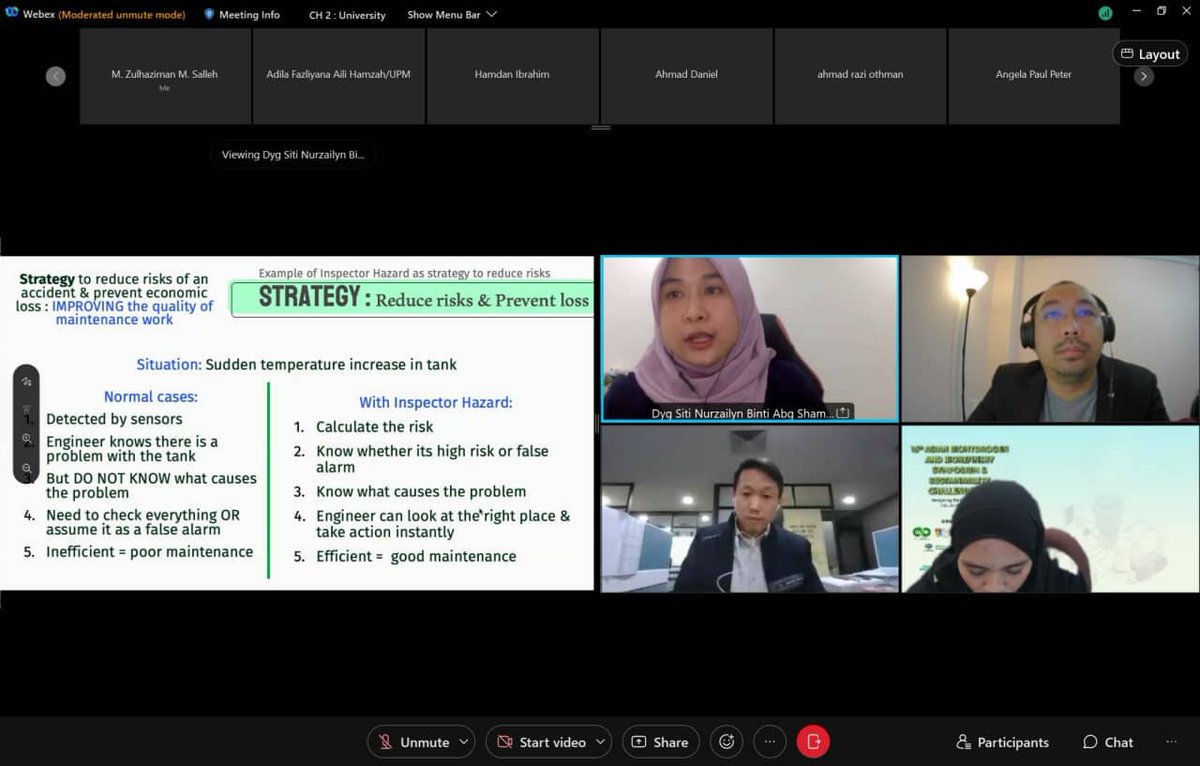Select the video tile of man with headphones
The width and height of the screenshot is (1200, 766).
tap(1050, 339)
